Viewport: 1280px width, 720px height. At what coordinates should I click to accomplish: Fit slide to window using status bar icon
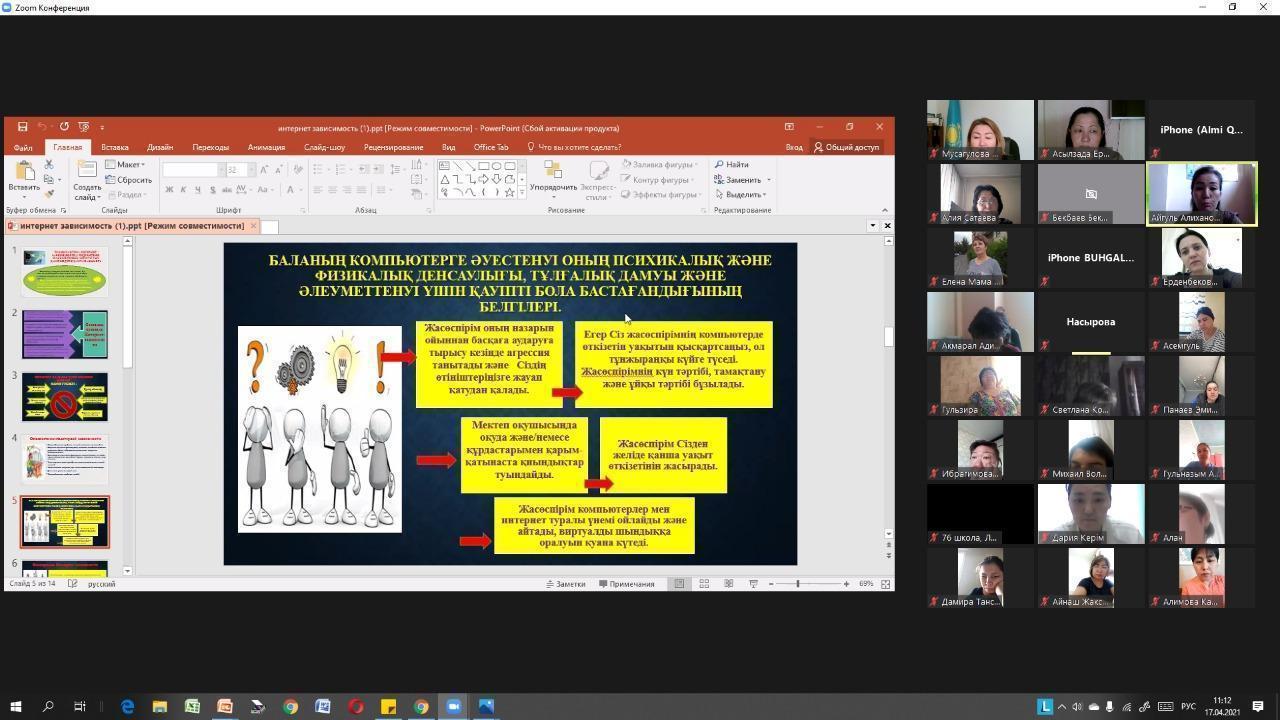coord(885,584)
